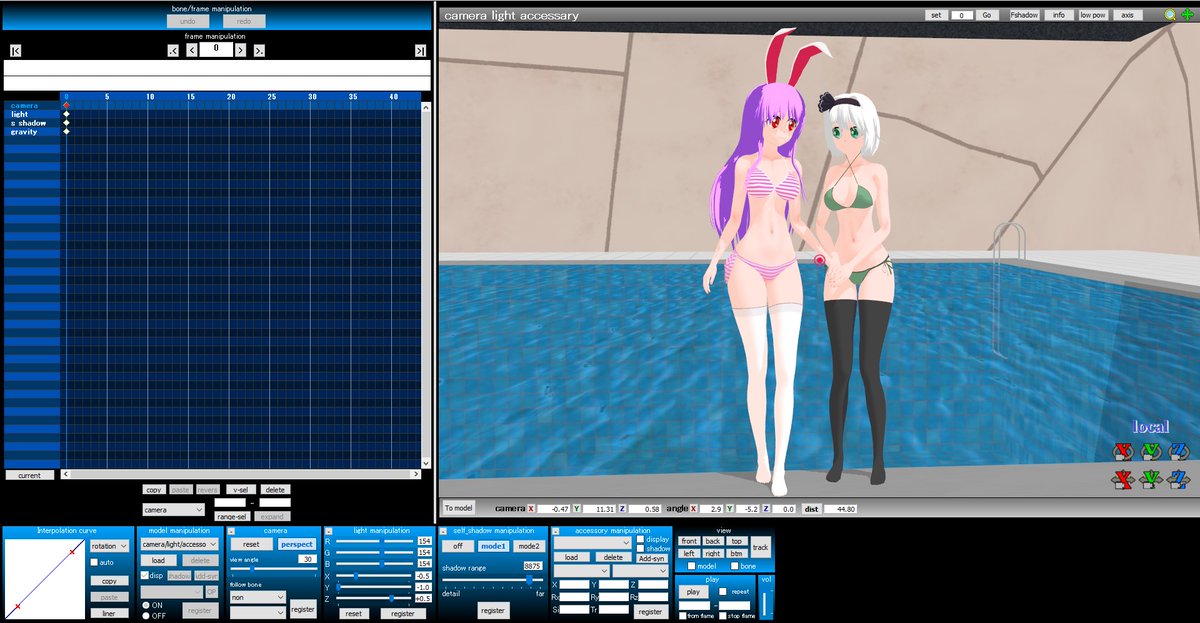Enable repeat playback checkbox
This screenshot has width=1200, height=623.
pos(723,592)
